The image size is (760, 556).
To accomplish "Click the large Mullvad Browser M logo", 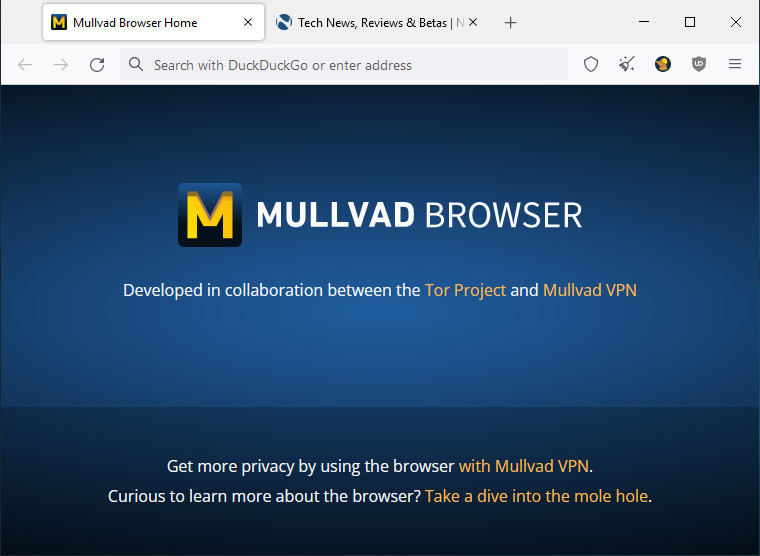I will pos(210,215).
